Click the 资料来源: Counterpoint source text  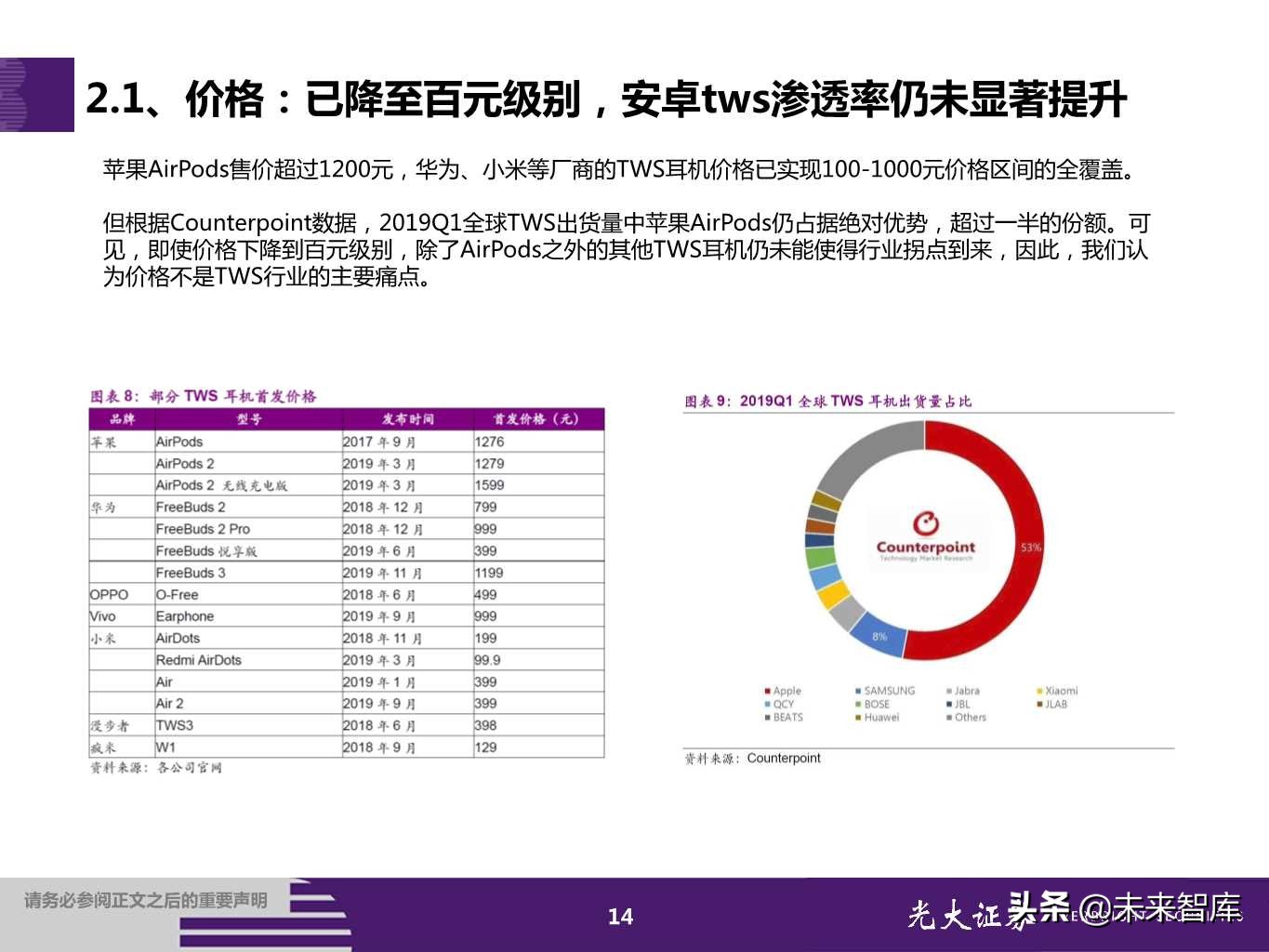(753, 759)
